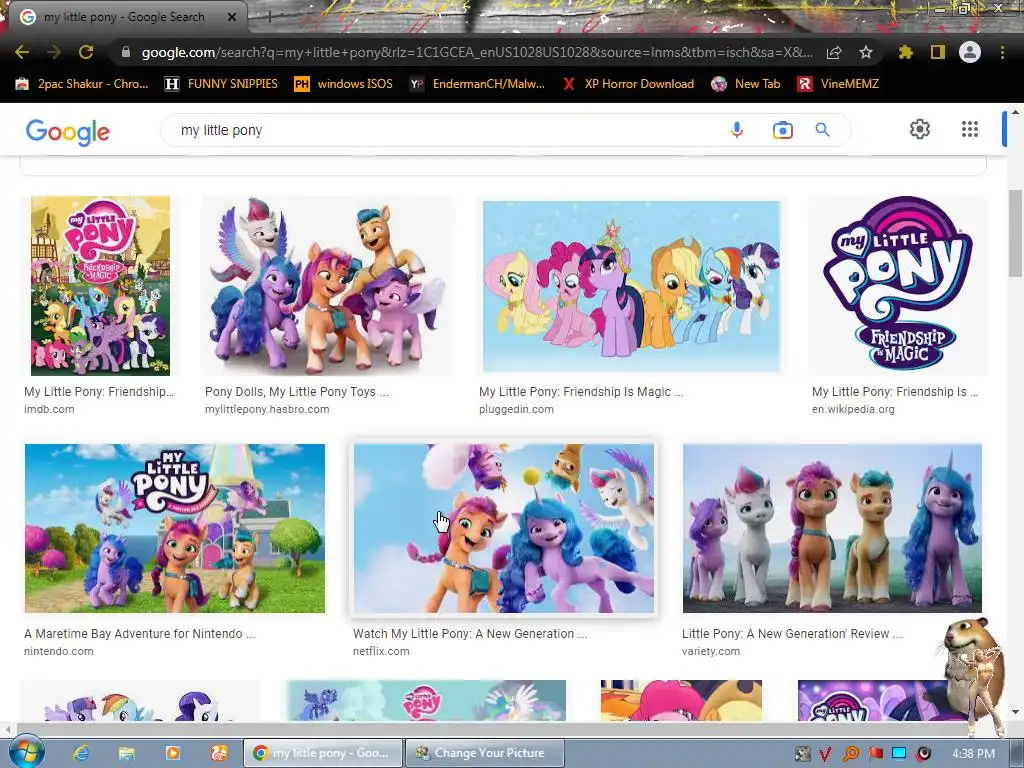The image size is (1024, 768).
Task: Open the Hasbro Pony Dolls thumbnail
Action: click(x=328, y=285)
